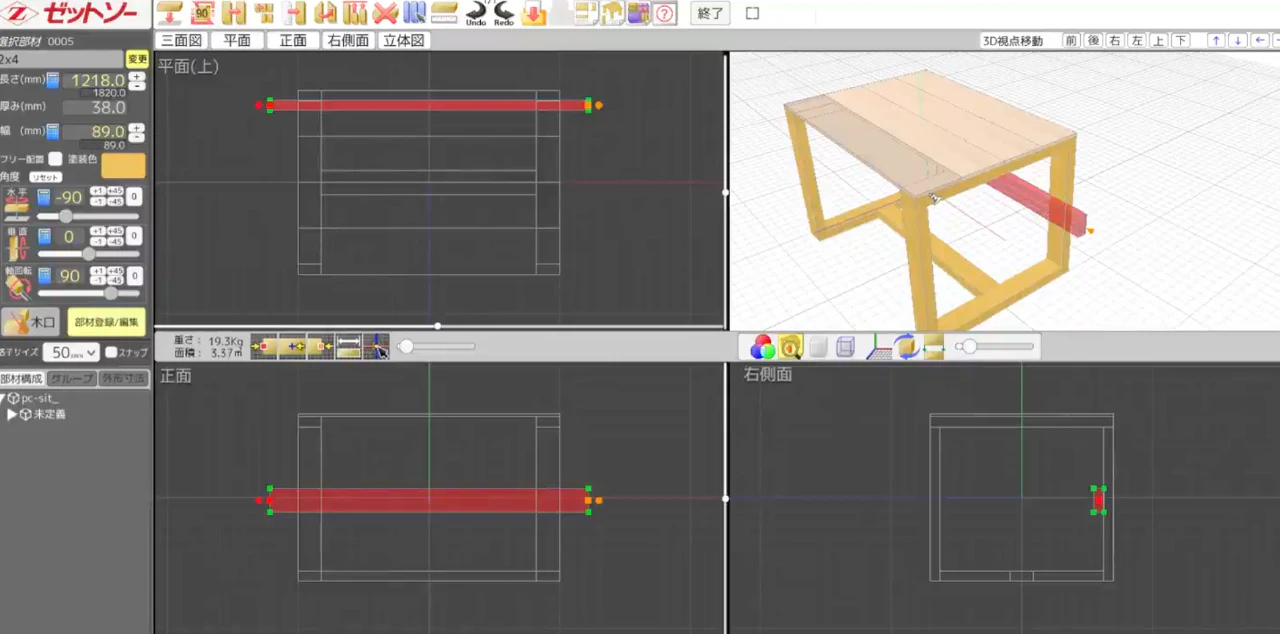Image resolution: width=1280 pixels, height=634 pixels.
Task: Switch to the 立体図 view tab
Action: point(404,41)
